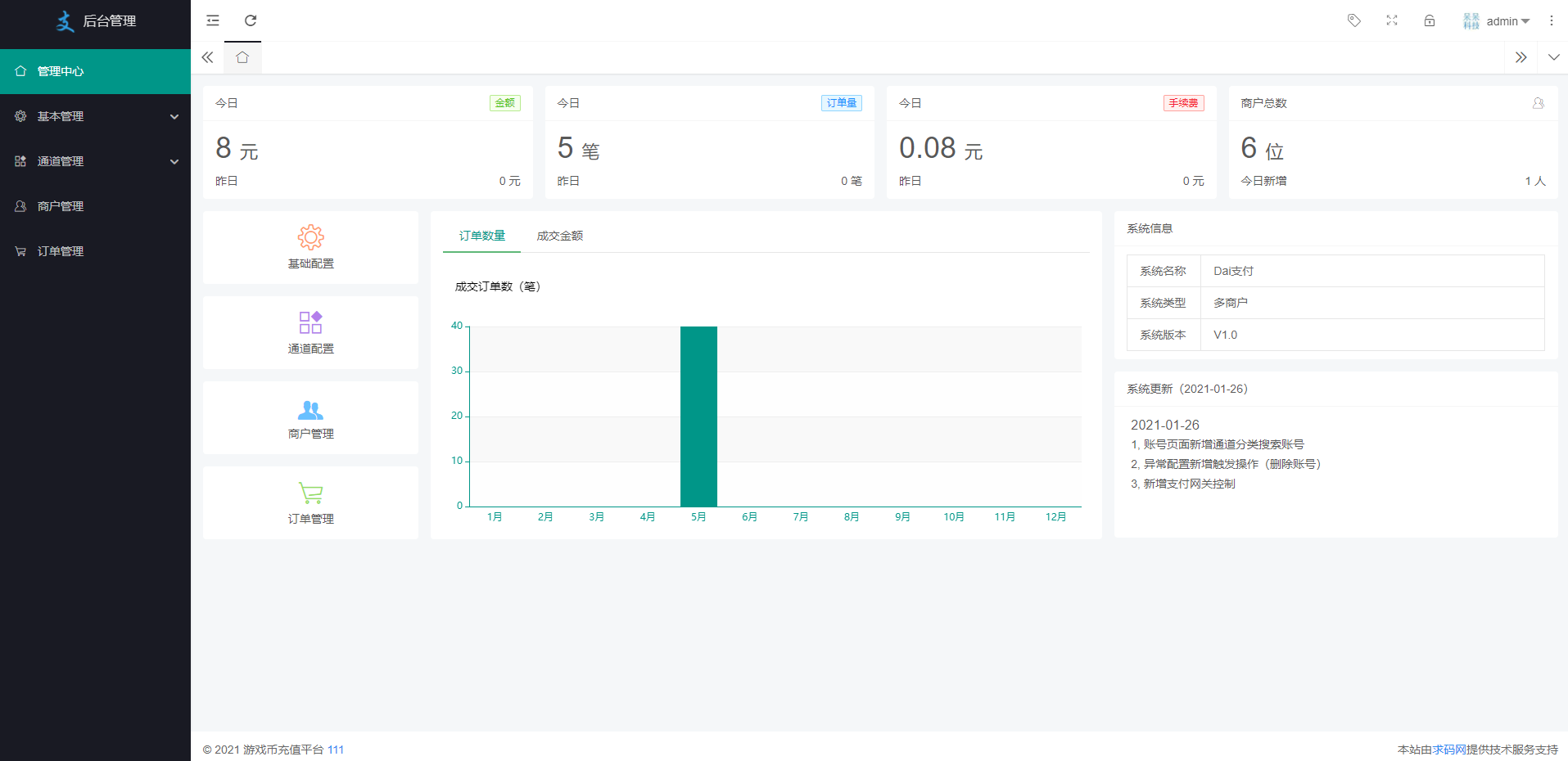The image size is (1568, 761).
Task: Click the May bar in chart
Action: coord(698,417)
